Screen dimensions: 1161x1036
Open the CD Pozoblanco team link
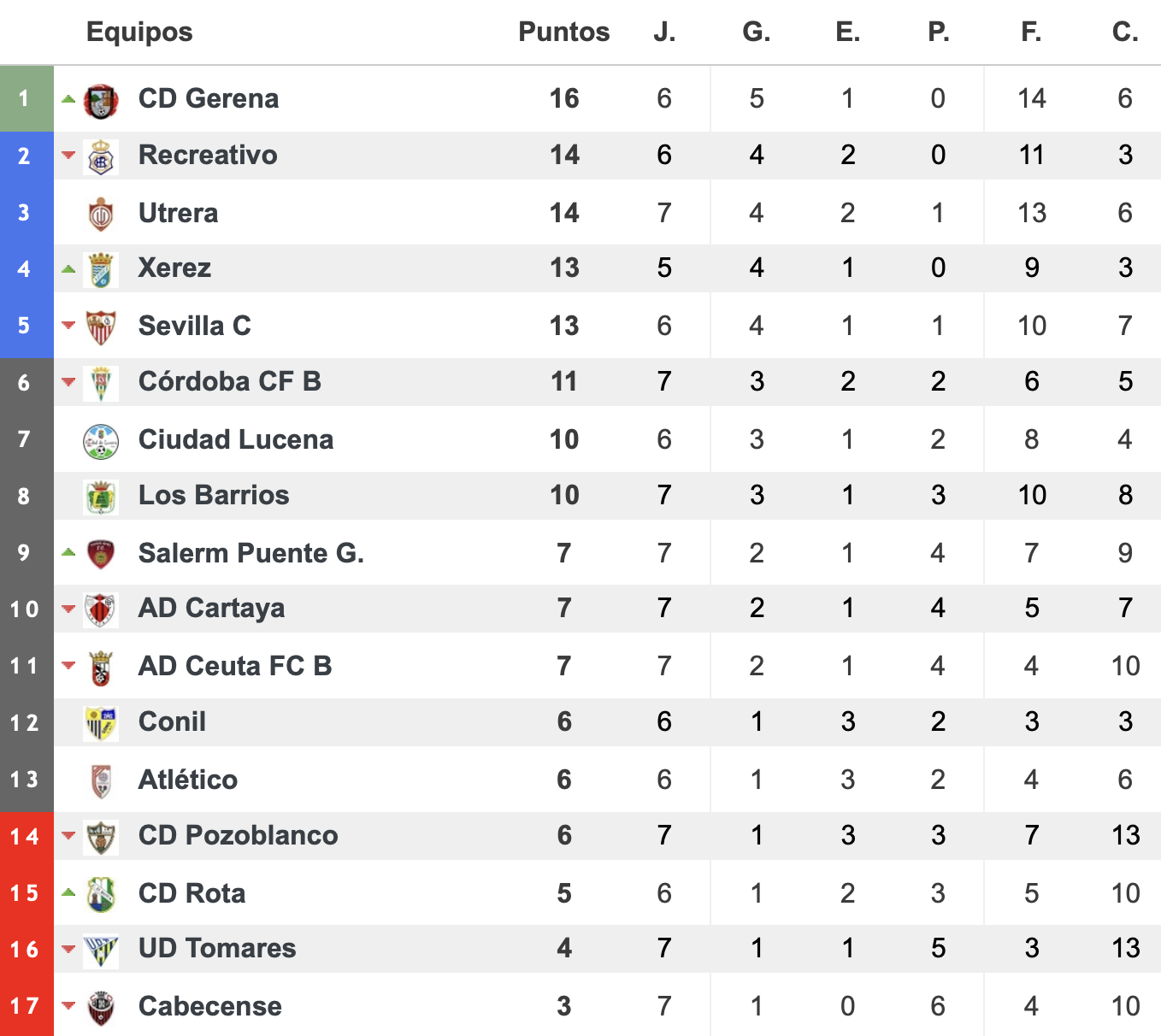(x=239, y=835)
